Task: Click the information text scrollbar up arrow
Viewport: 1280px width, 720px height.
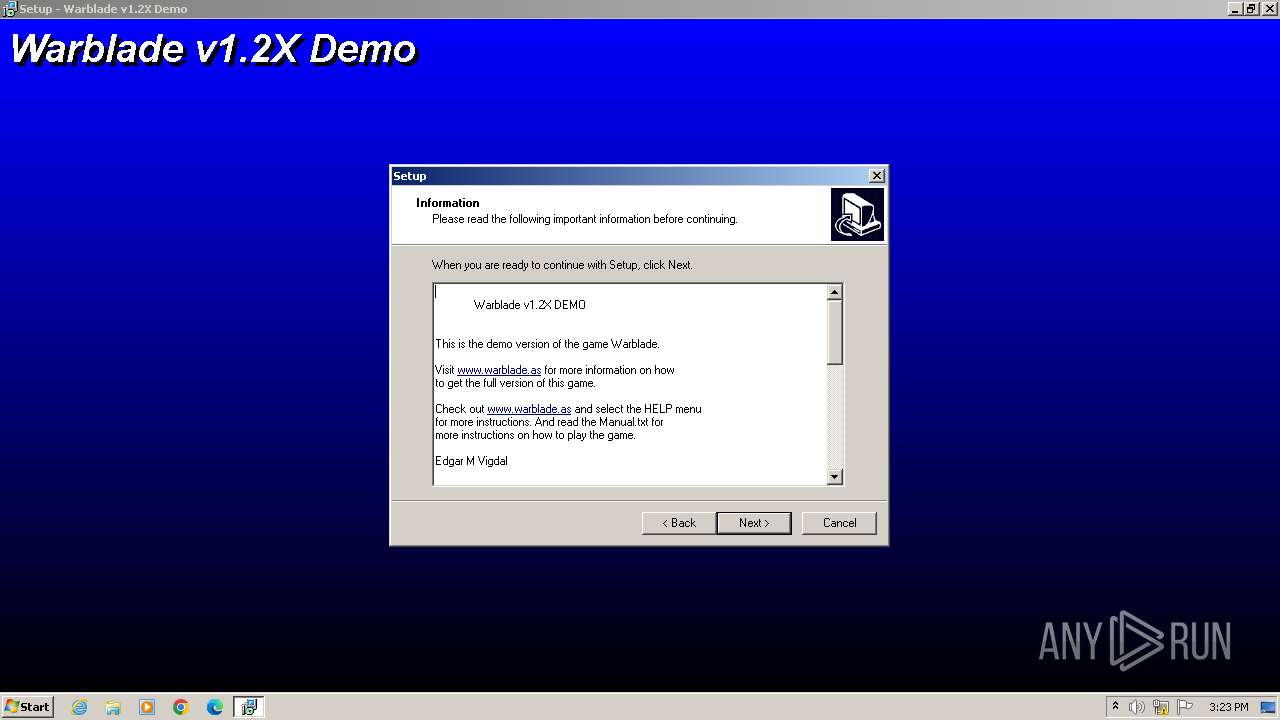Action: pyautogui.click(x=835, y=292)
